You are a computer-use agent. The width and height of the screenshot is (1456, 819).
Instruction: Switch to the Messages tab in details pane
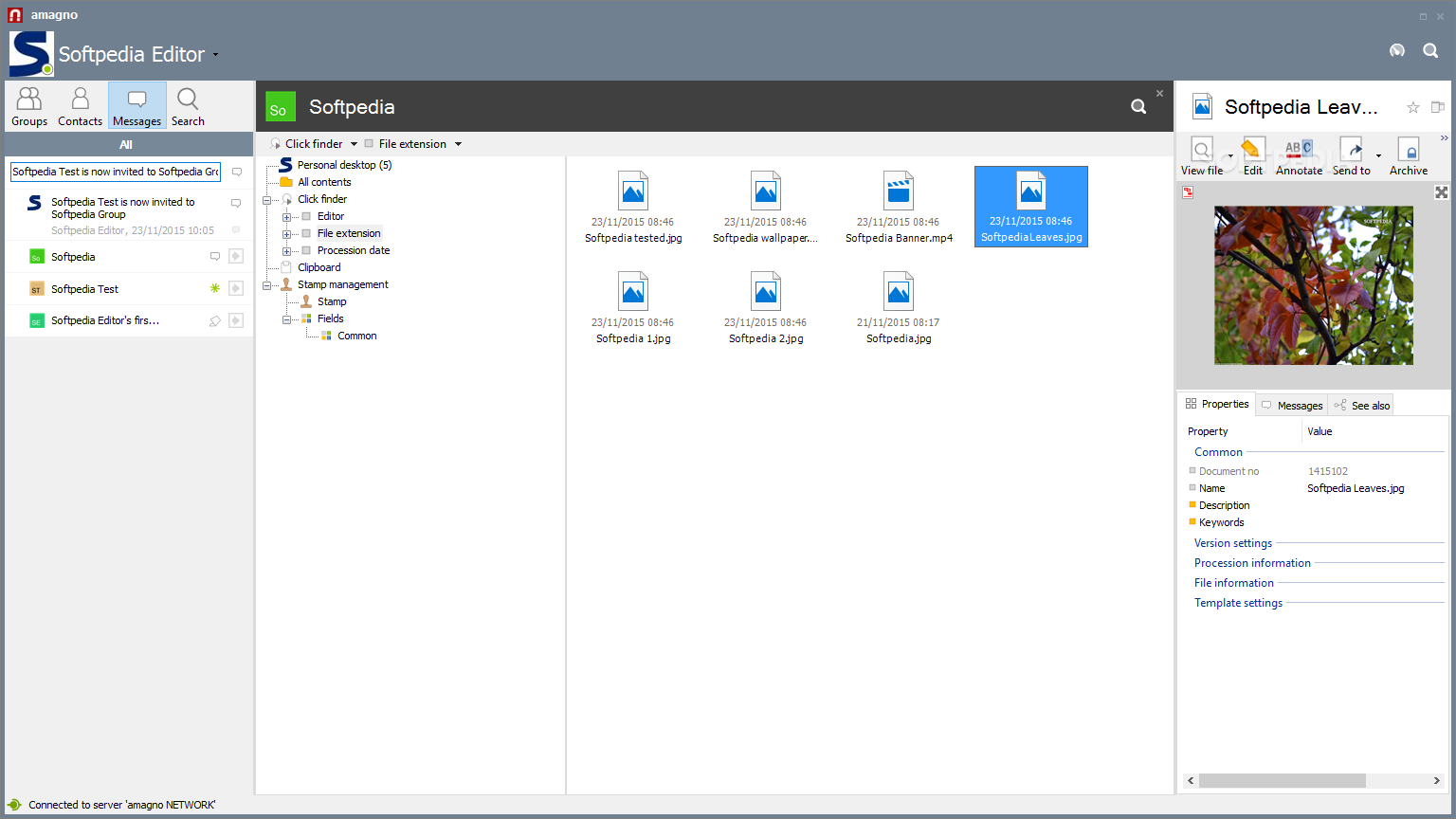(1291, 405)
